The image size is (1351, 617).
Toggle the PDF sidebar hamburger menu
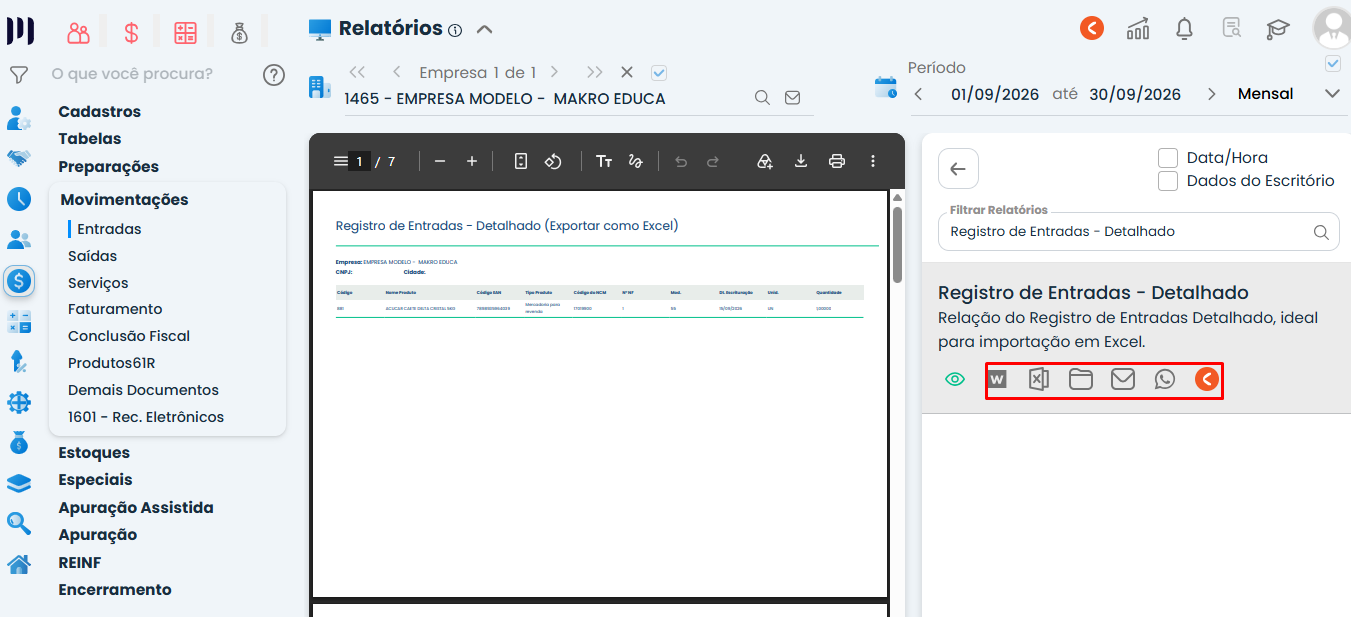pos(340,161)
